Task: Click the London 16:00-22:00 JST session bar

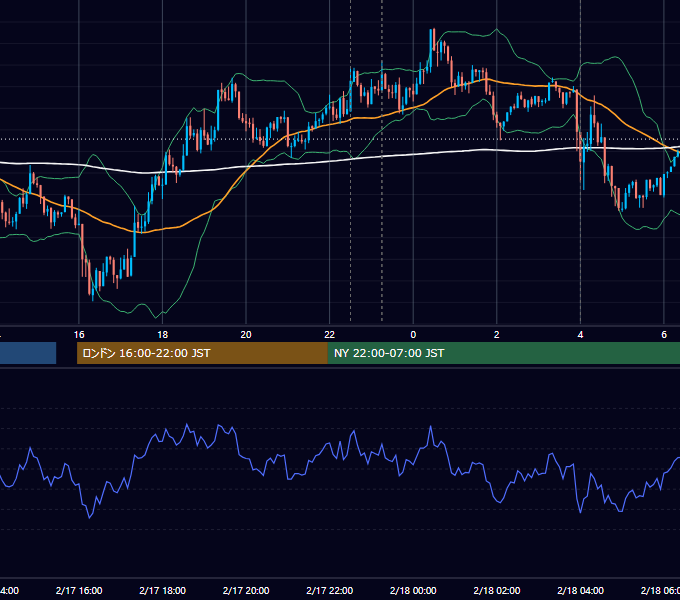Action: 202,353
